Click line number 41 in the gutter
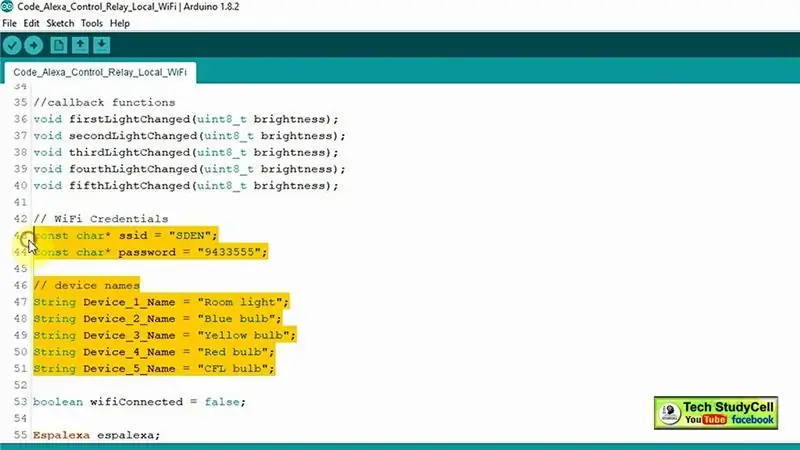The width and height of the screenshot is (800, 450). coord(20,203)
